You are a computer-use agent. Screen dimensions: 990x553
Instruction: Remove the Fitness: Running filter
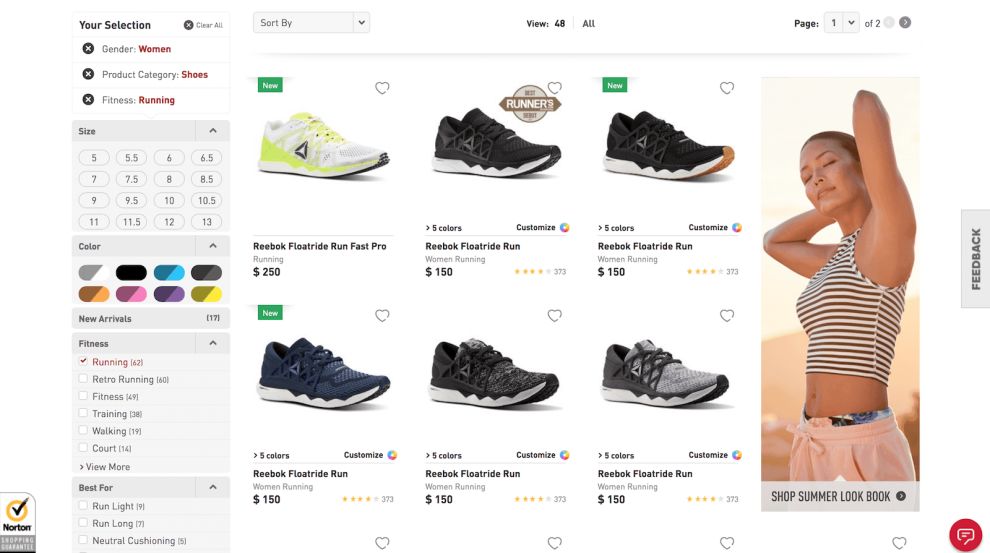[x=88, y=100]
